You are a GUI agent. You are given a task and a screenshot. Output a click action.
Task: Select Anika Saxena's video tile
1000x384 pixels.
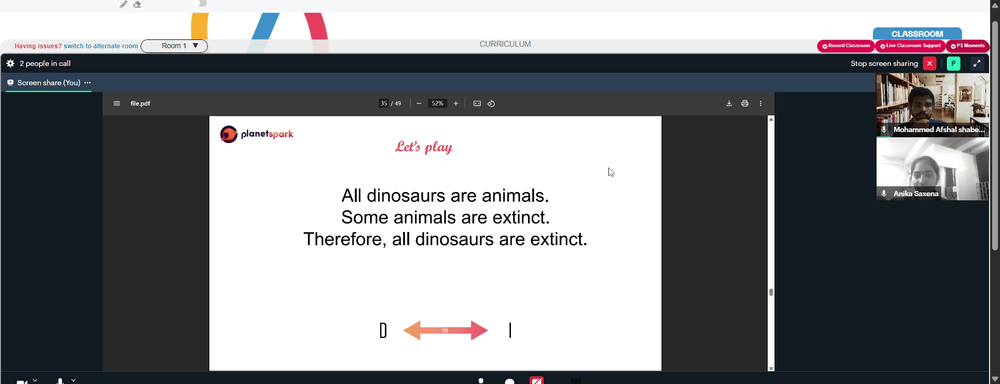click(932, 169)
